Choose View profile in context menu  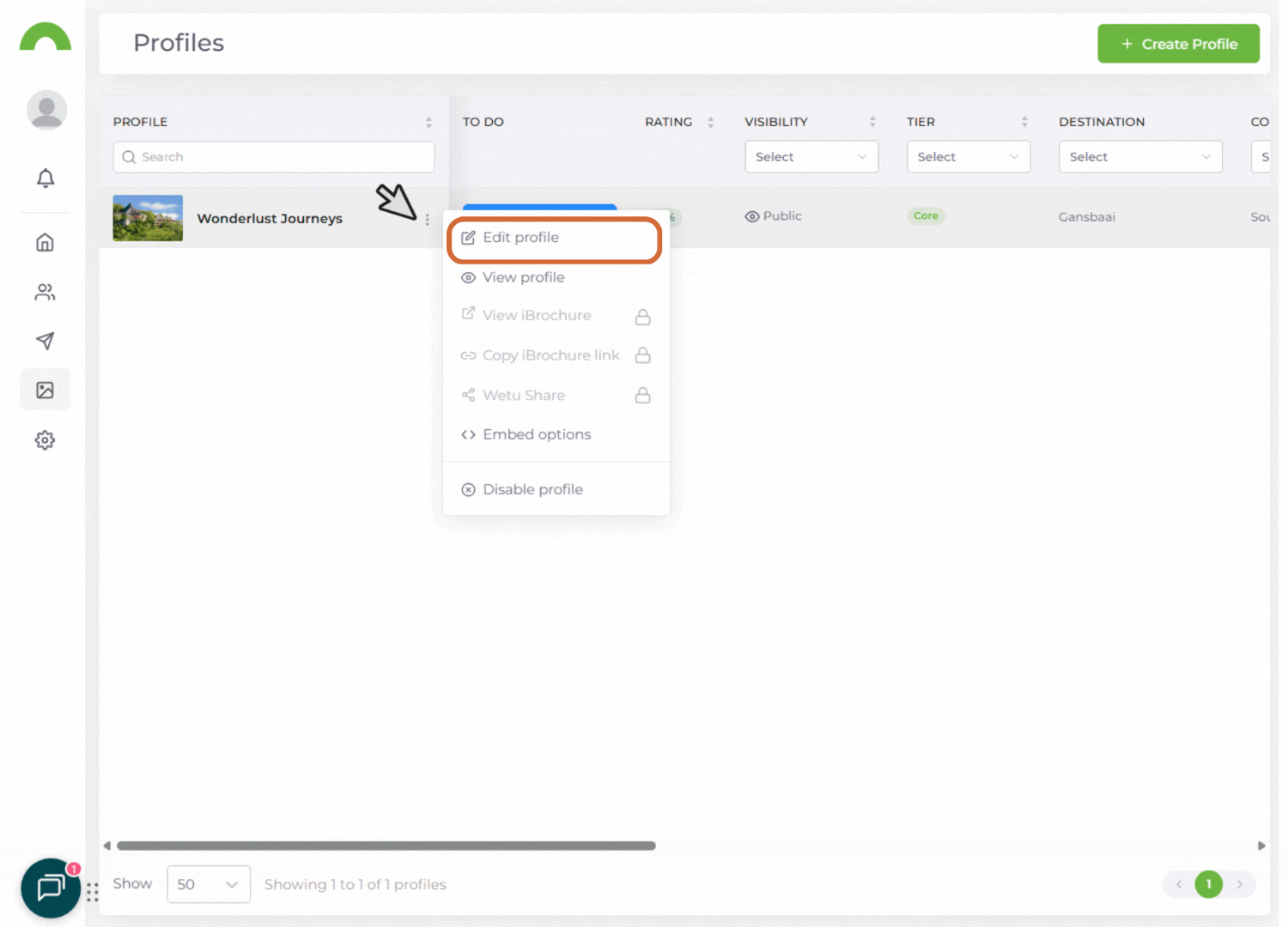click(x=524, y=277)
